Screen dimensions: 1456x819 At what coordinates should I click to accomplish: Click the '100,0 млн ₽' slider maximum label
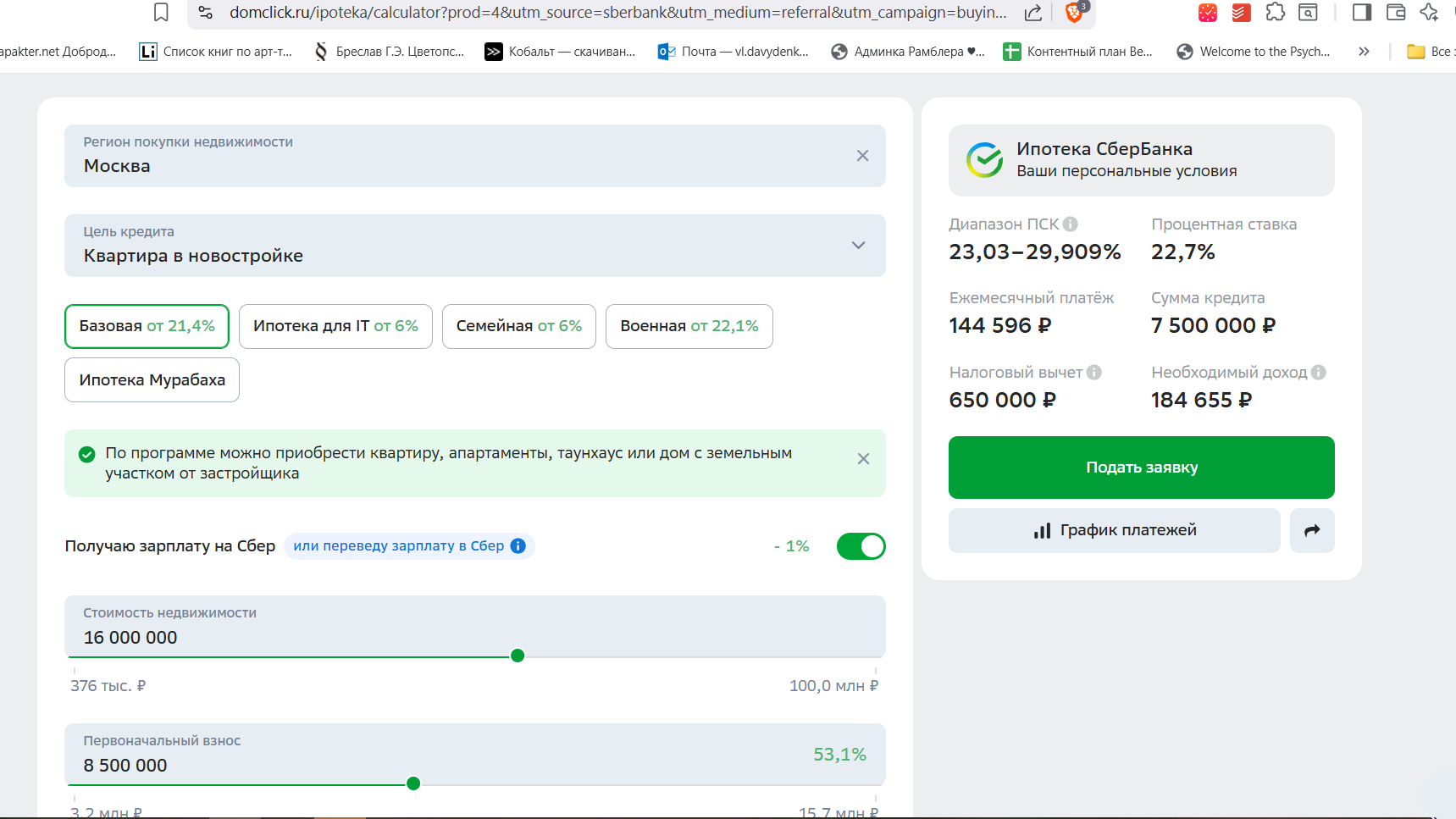[x=833, y=686]
